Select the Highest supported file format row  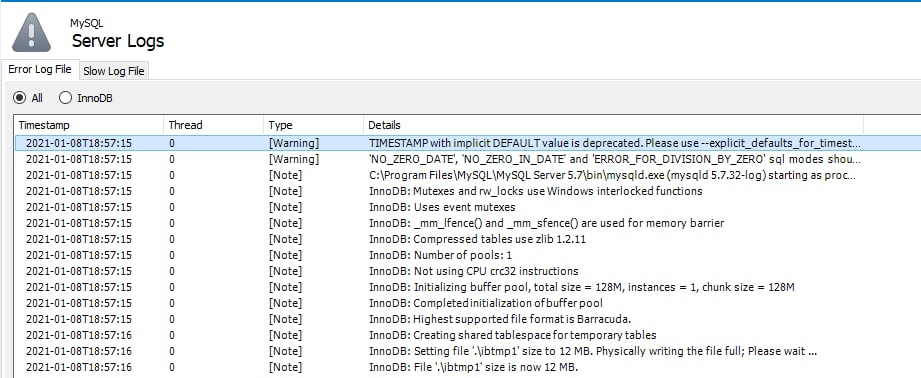click(468, 319)
